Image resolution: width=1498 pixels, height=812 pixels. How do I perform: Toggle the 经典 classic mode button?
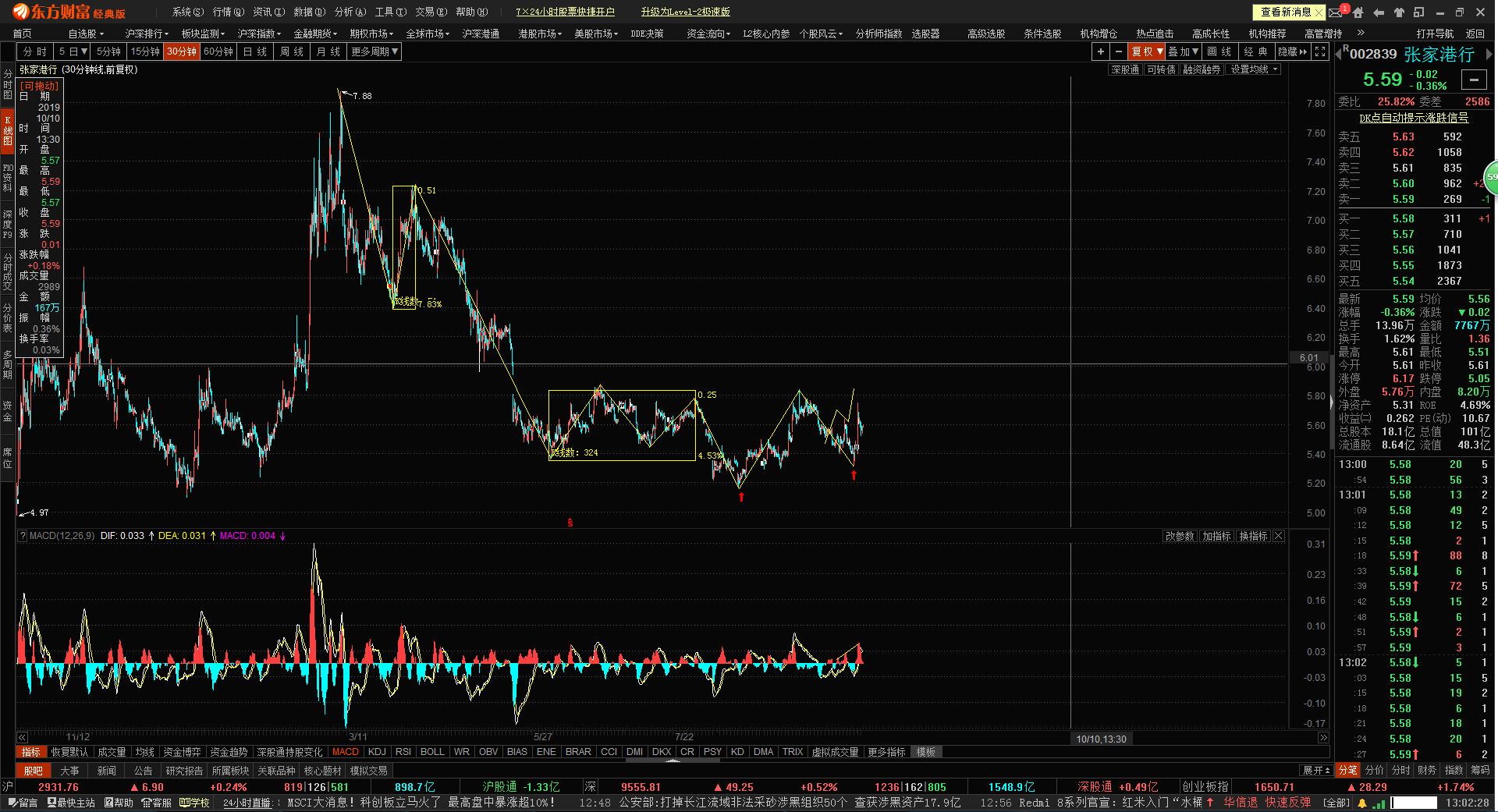click(1255, 51)
